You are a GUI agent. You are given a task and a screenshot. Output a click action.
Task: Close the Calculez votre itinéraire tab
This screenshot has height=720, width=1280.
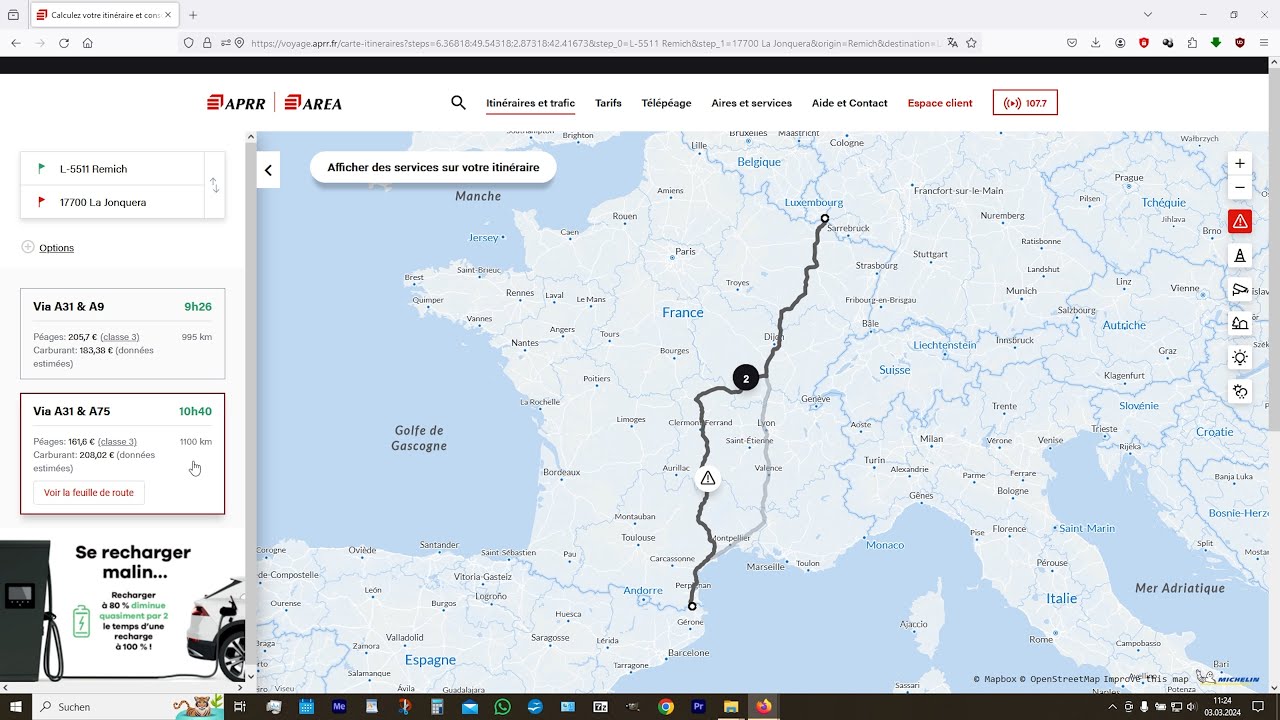click(168, 15)
